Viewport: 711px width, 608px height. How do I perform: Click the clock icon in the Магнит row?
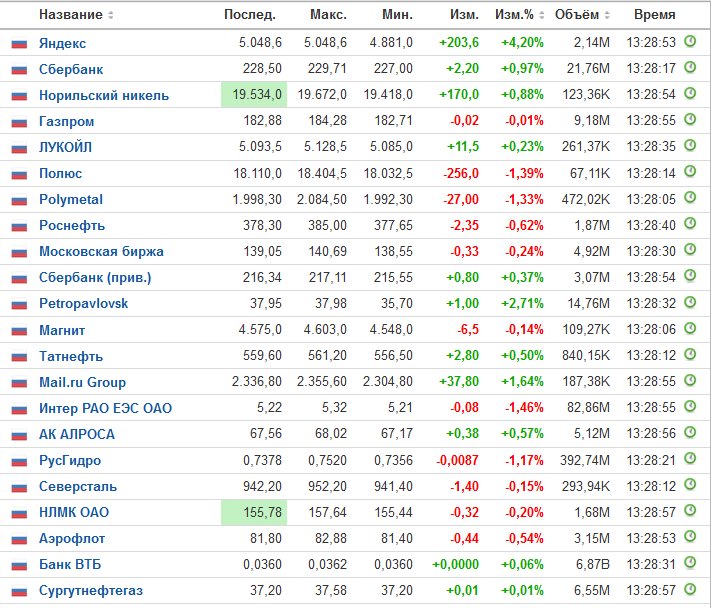(x=690, y=328)
